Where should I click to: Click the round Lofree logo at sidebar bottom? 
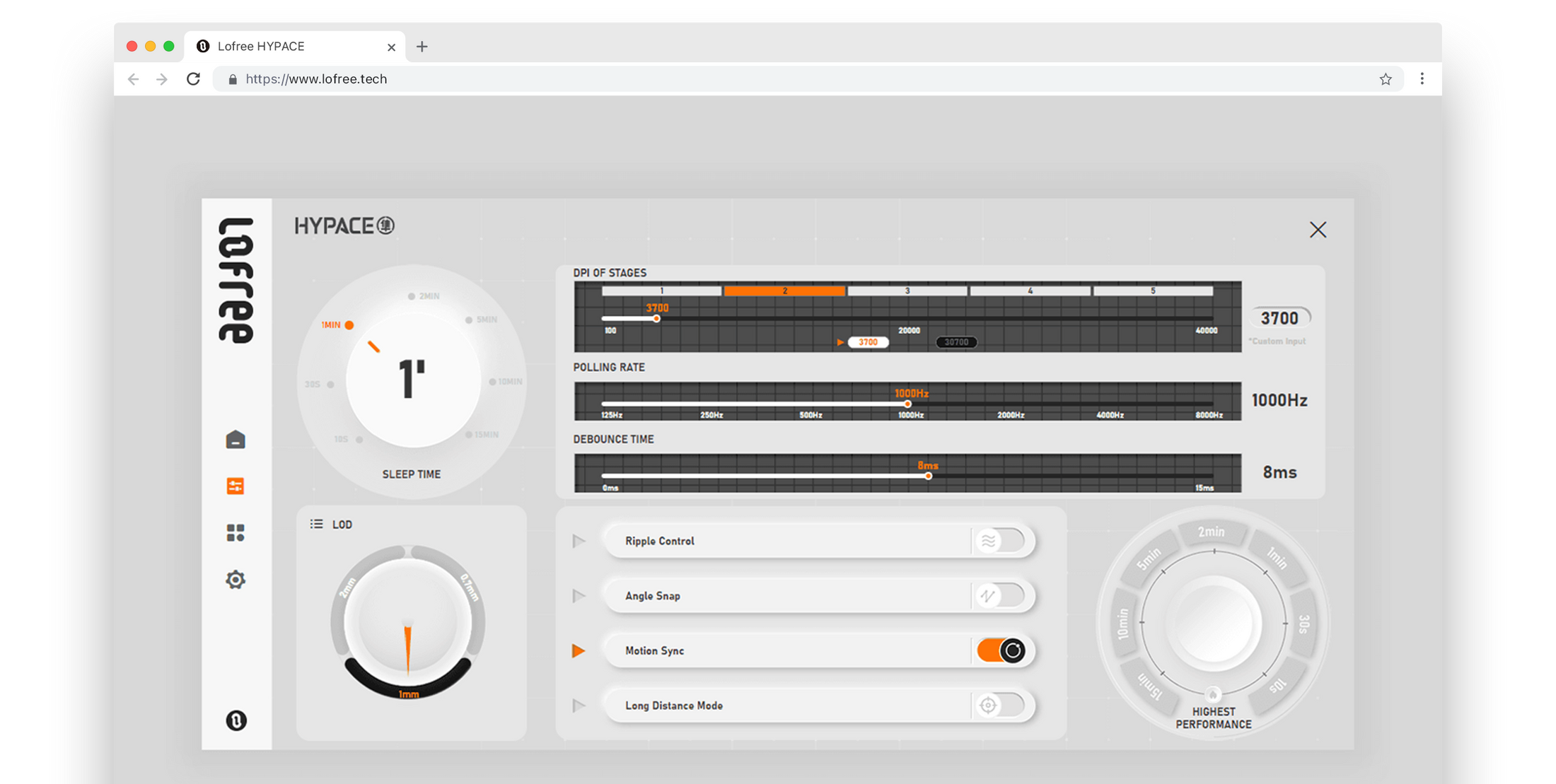236,720
